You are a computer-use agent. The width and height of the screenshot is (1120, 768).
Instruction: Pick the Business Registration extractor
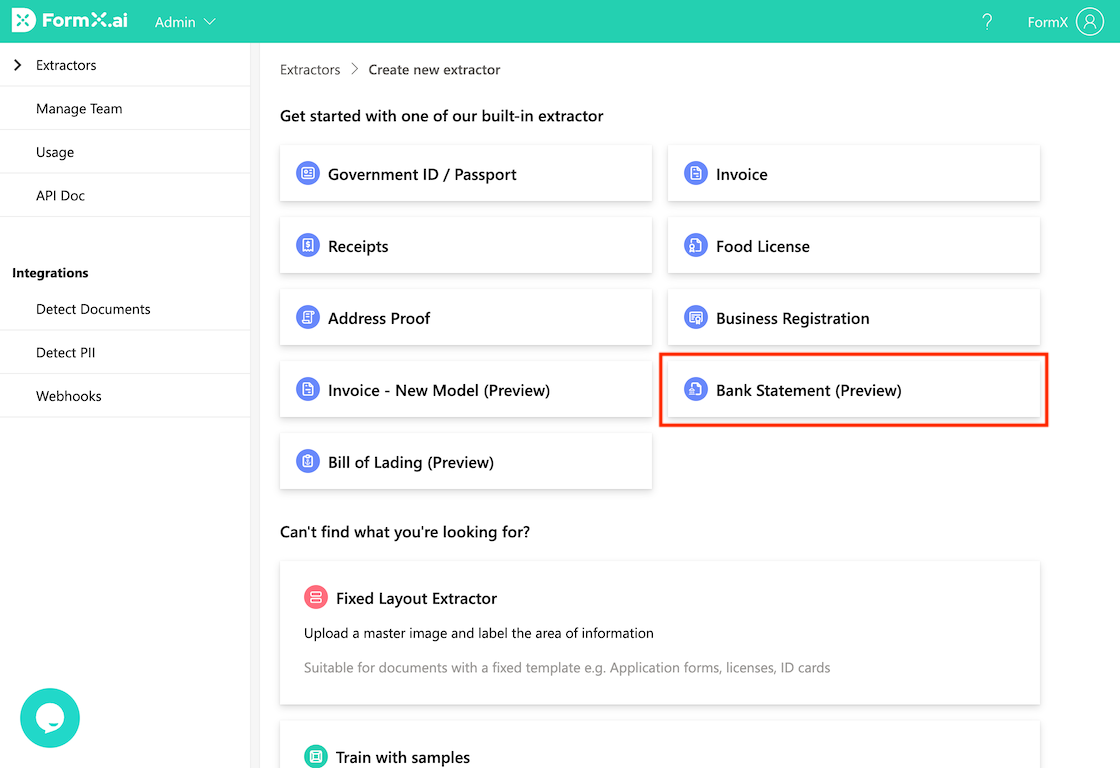coord(854,318)
